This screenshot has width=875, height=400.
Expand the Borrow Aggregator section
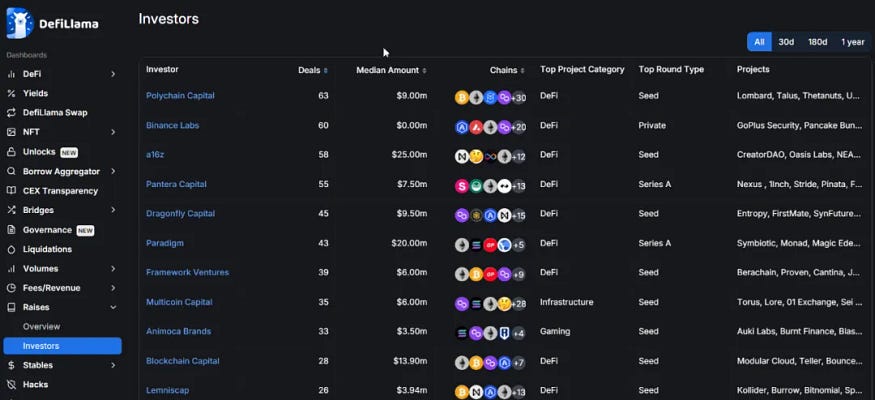(x=113, y=171)
